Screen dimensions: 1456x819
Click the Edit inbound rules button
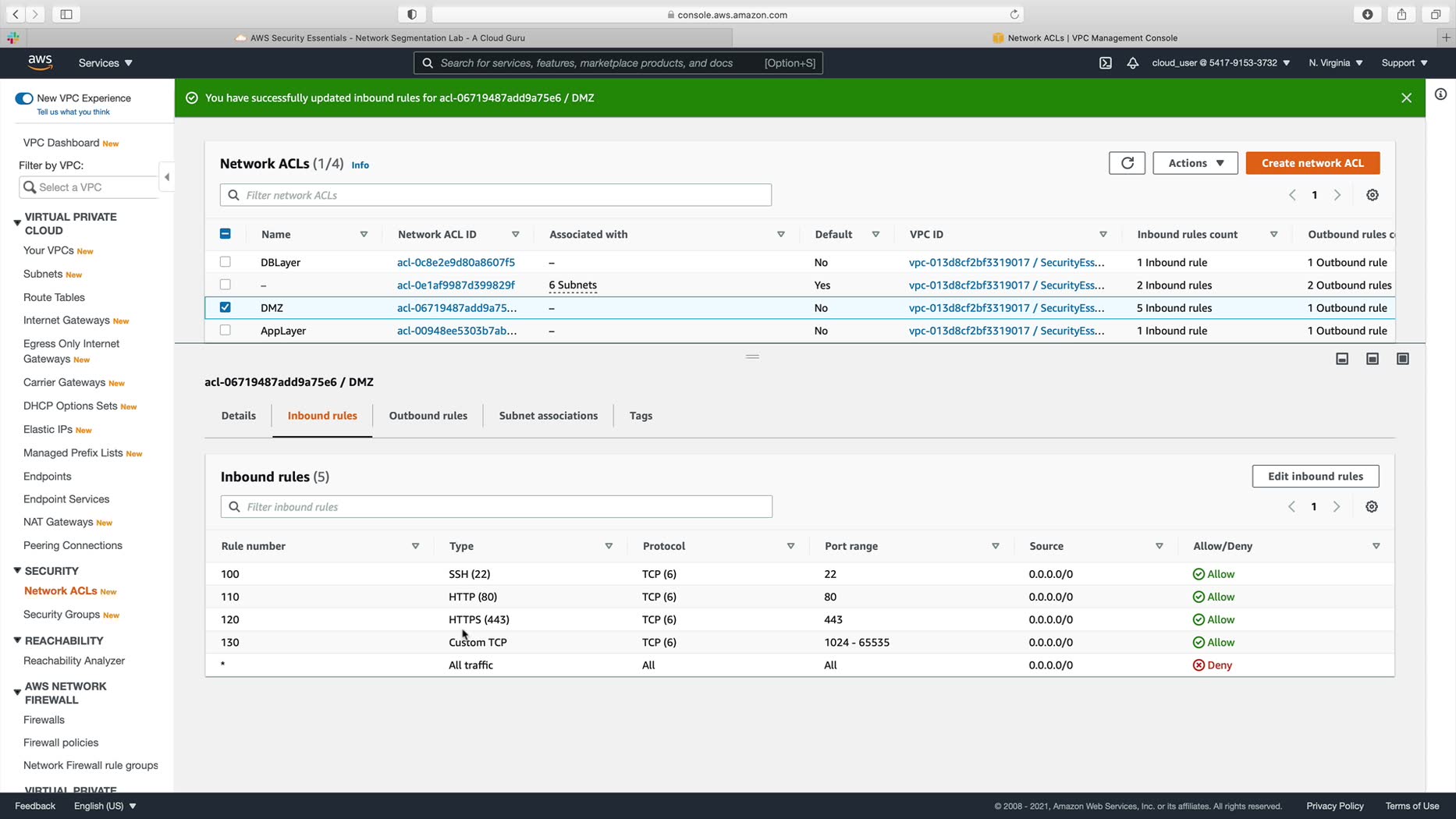point(1315,477)
